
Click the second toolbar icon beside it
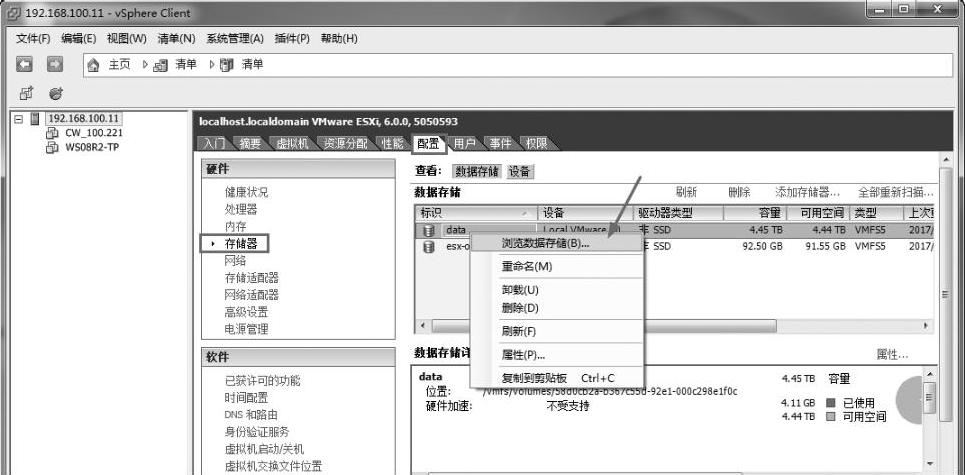(56, 94)
